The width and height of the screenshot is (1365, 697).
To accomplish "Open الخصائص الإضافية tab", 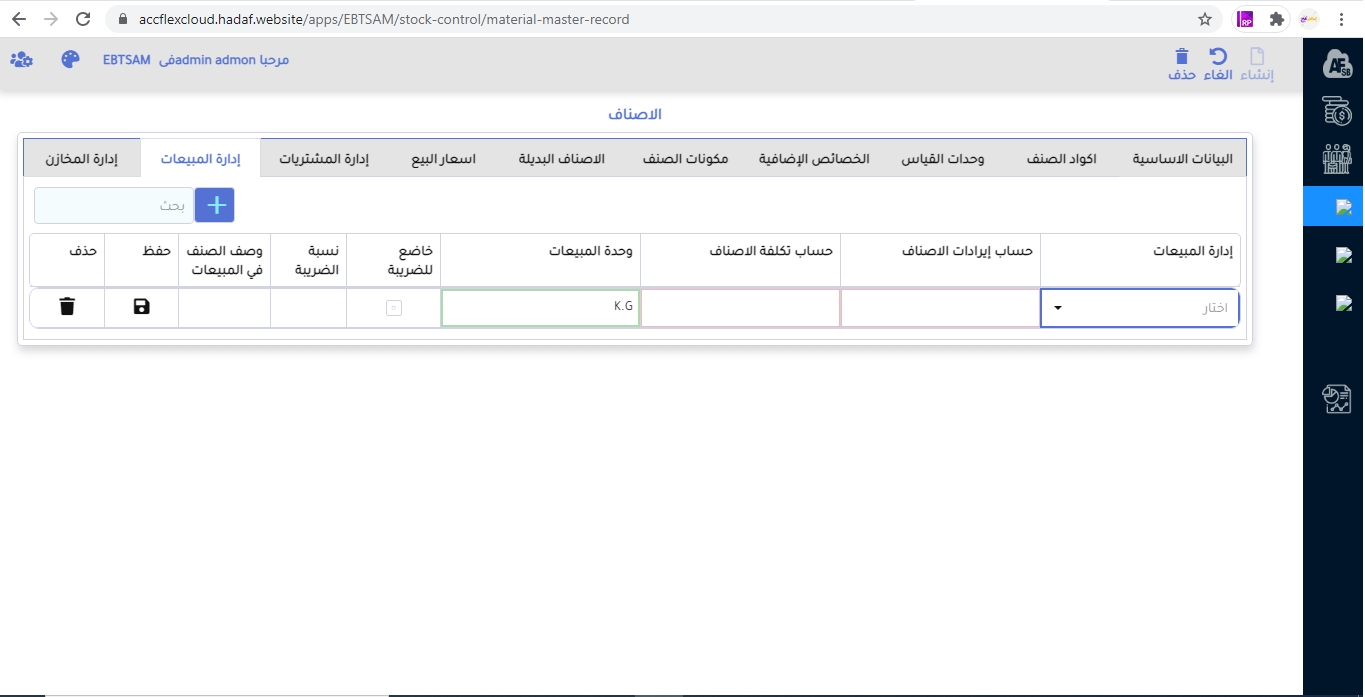I will click(814, 159).
